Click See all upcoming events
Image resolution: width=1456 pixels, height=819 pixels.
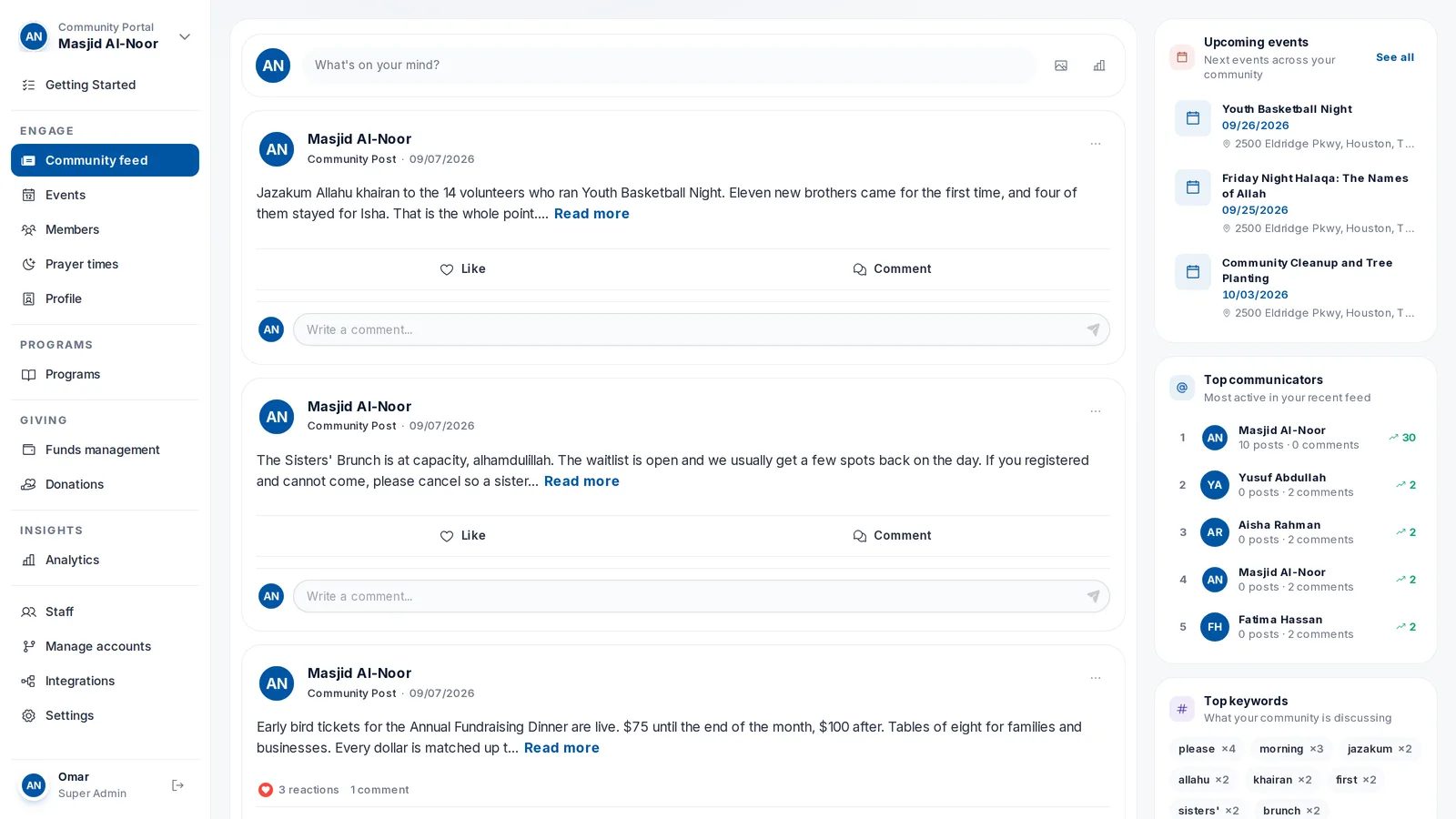(x=1395, y=57)
